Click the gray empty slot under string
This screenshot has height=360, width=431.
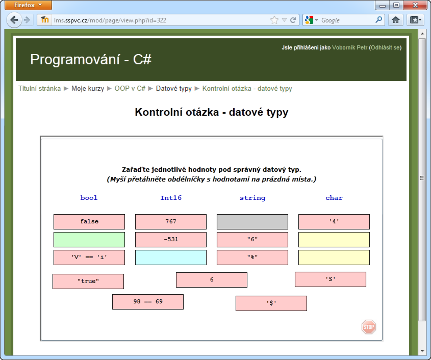coord(252,222)
